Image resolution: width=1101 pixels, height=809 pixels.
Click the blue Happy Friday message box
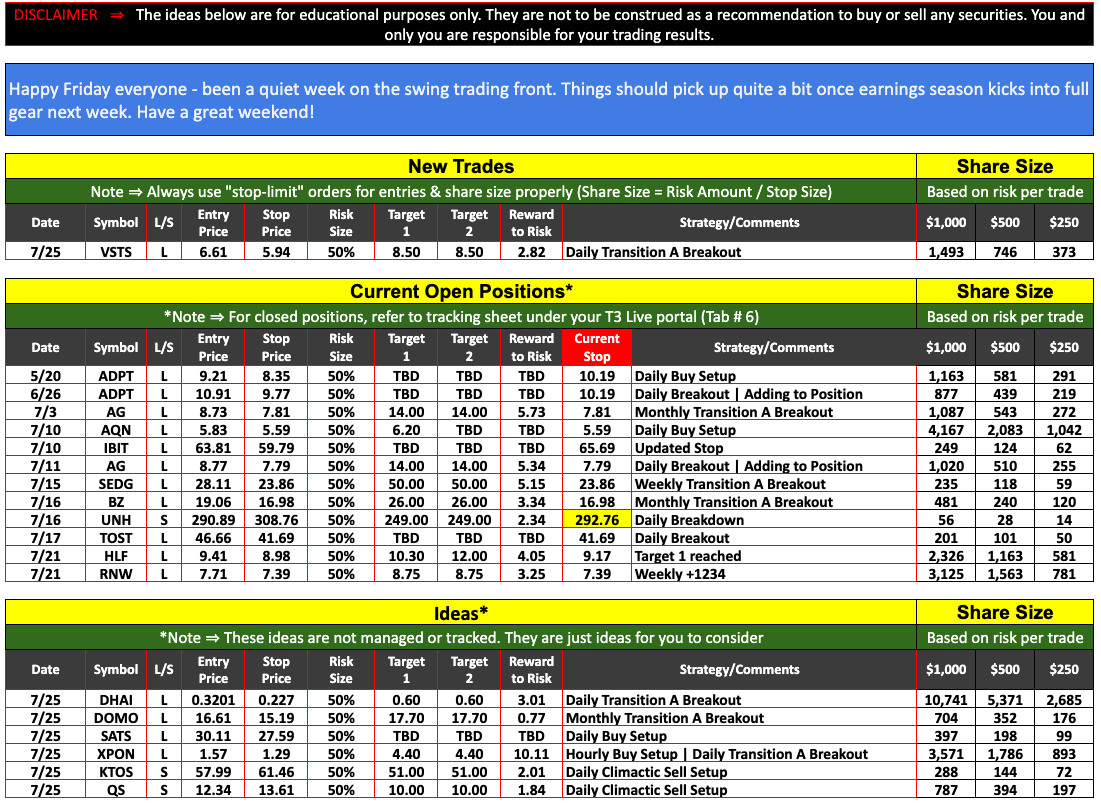(x=550, y=100)
